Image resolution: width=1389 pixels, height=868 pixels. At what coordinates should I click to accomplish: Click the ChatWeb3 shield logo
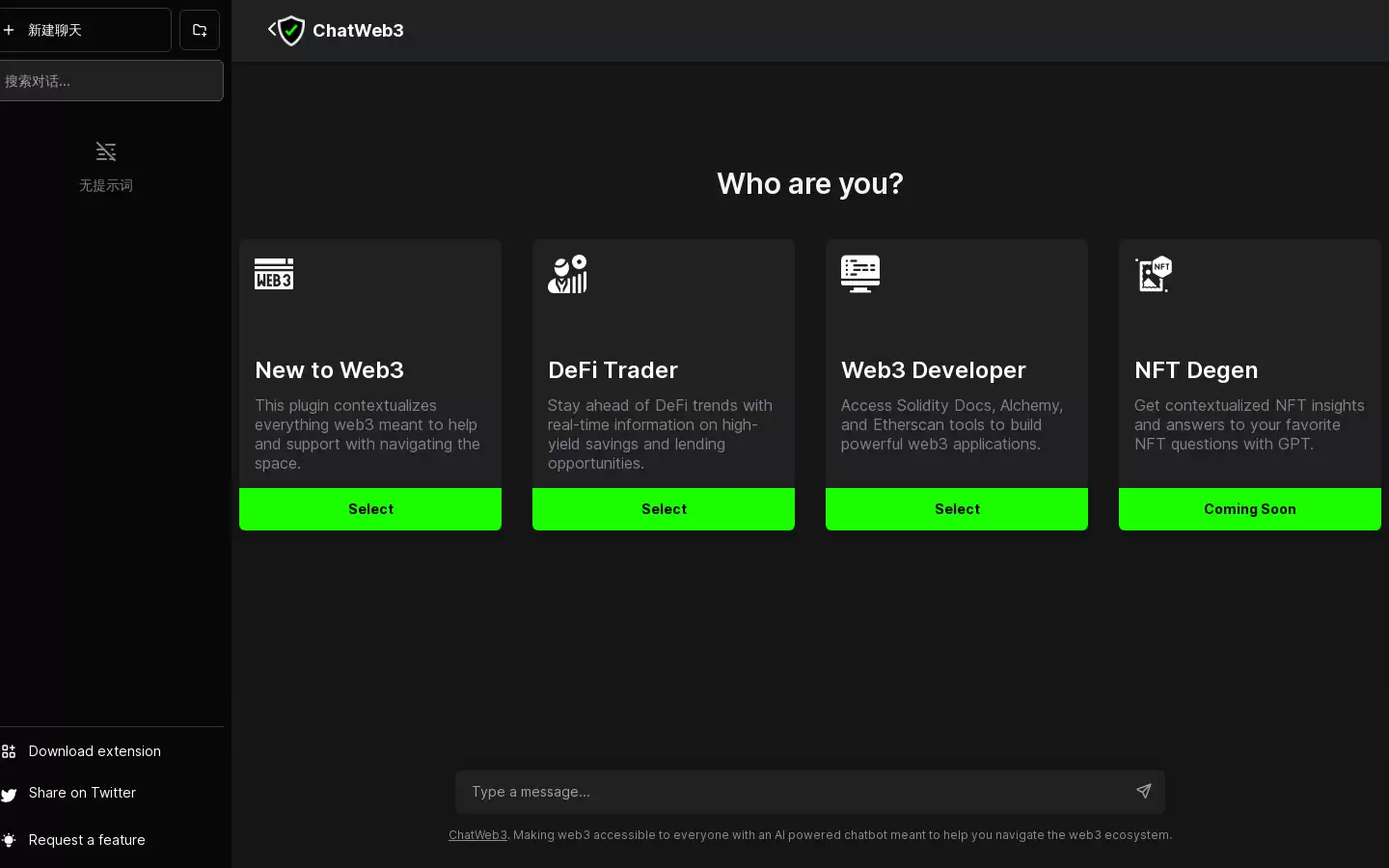click(288, 31)
